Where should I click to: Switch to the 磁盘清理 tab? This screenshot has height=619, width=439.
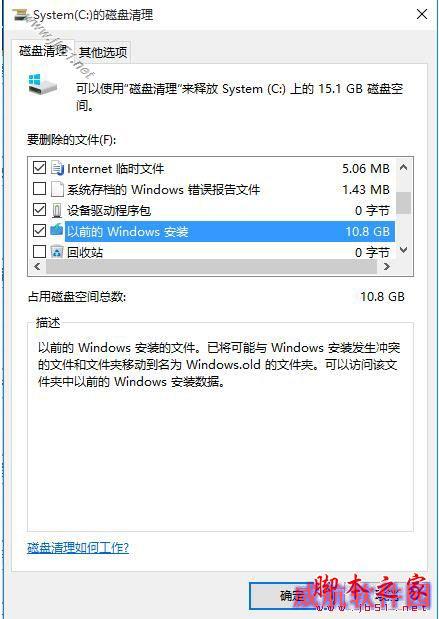(43, 51)
